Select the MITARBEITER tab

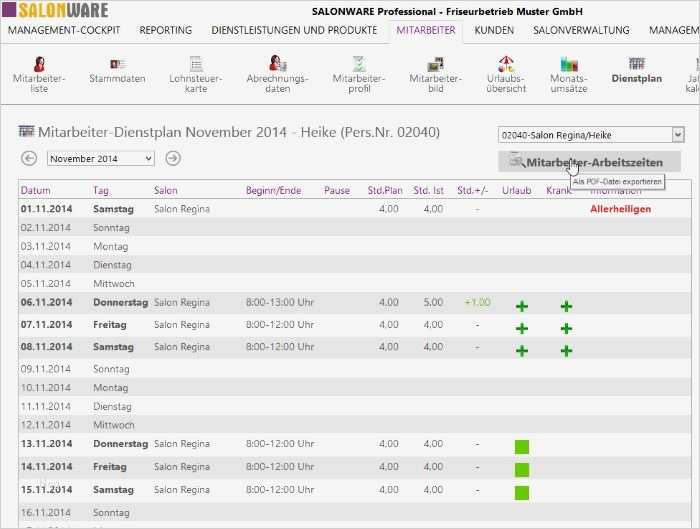click(426, 30)
